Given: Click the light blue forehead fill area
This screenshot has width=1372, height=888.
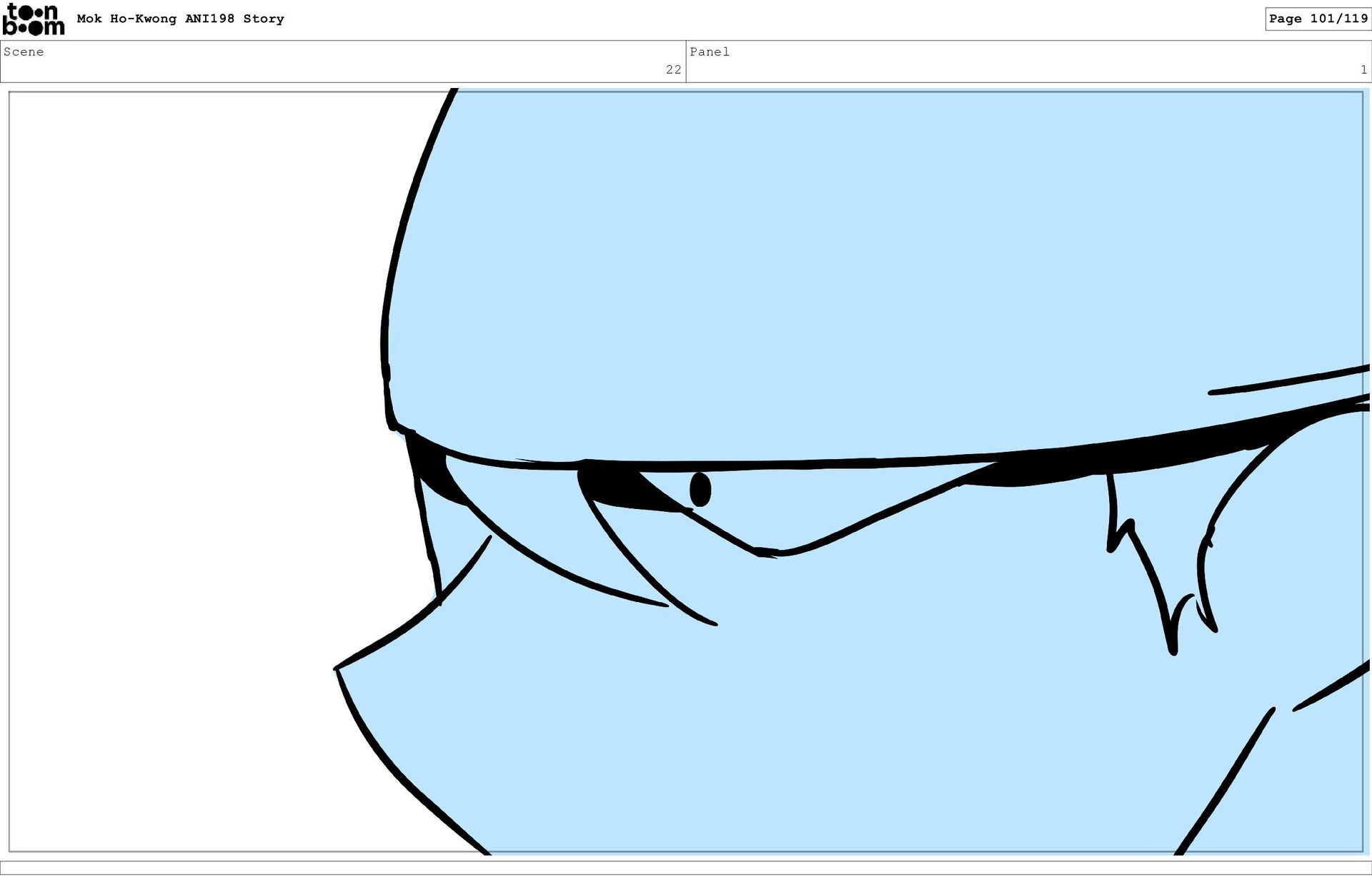Looking at the screenshot, I should pyautogui.click(x=786, y=272).
